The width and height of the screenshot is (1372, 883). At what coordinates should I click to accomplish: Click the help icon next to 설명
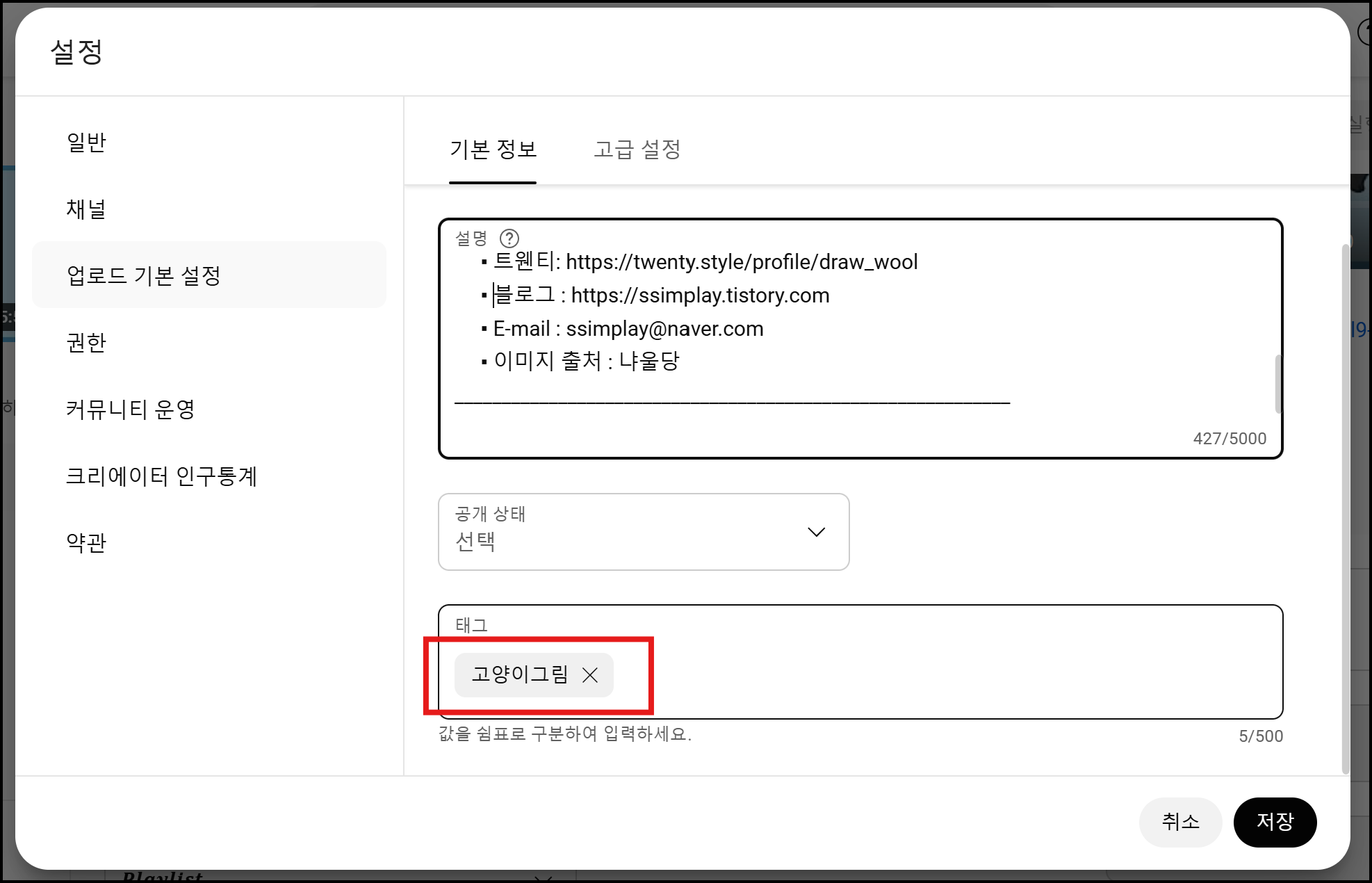point(509,238)
